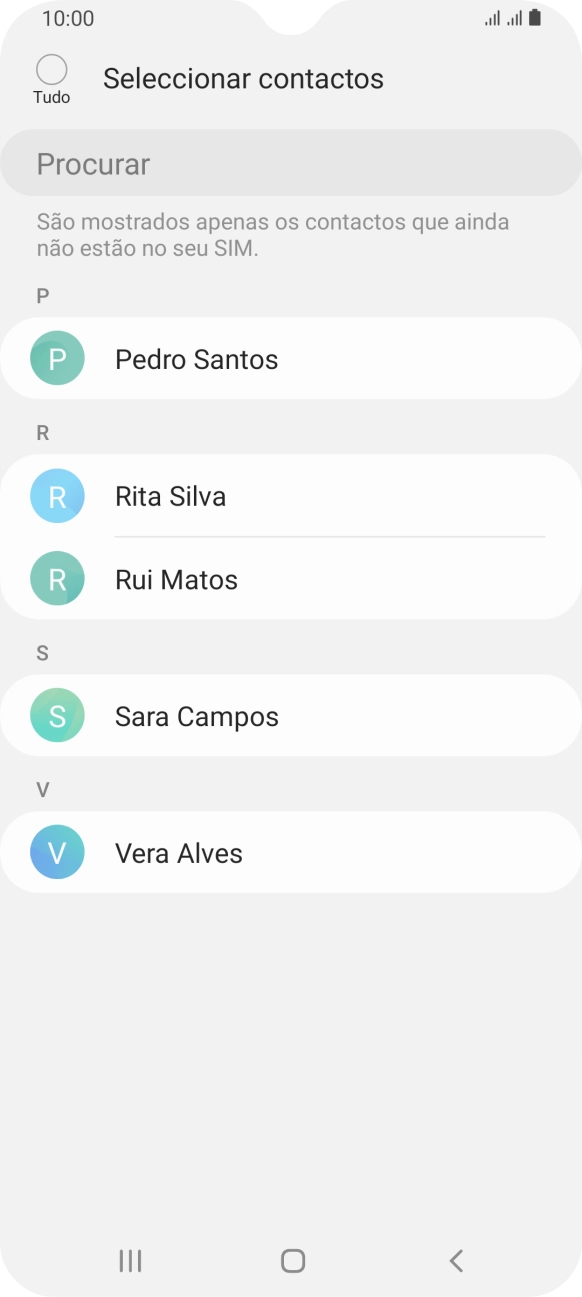The height and width of the screenshot is (1297, 582).
Task: Tap the letter S section header
Action: [41, 652]
